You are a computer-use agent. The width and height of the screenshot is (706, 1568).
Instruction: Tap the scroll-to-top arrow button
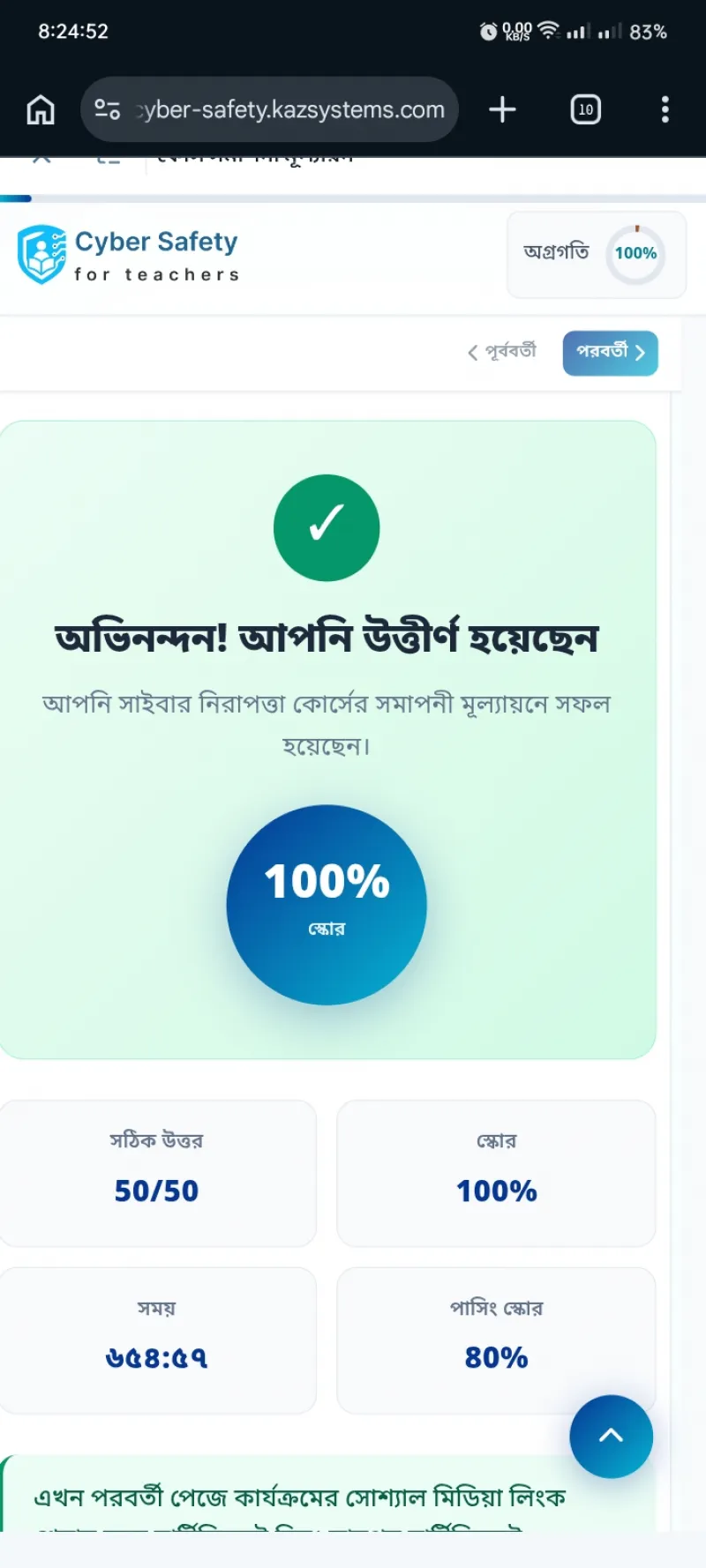point(612,1436)
